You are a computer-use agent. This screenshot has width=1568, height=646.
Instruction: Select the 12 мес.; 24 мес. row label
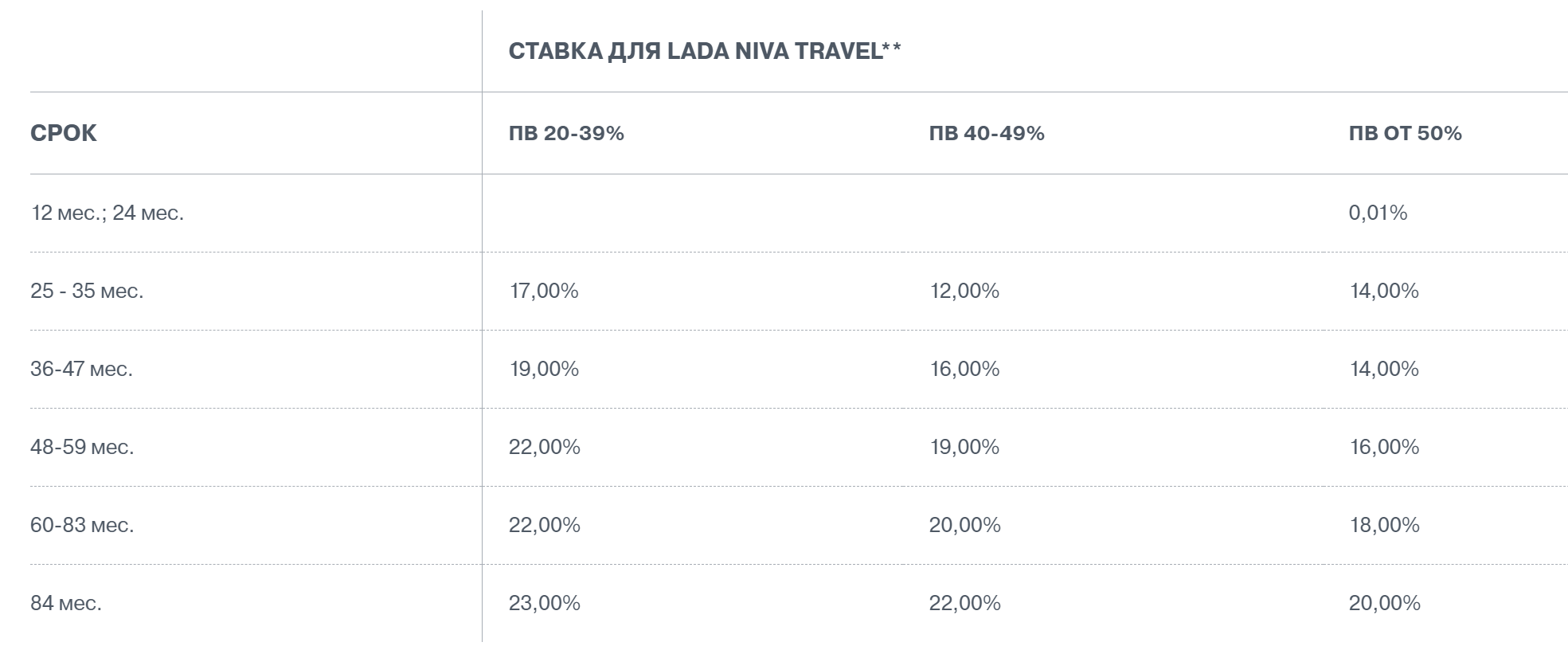(108, 213)
